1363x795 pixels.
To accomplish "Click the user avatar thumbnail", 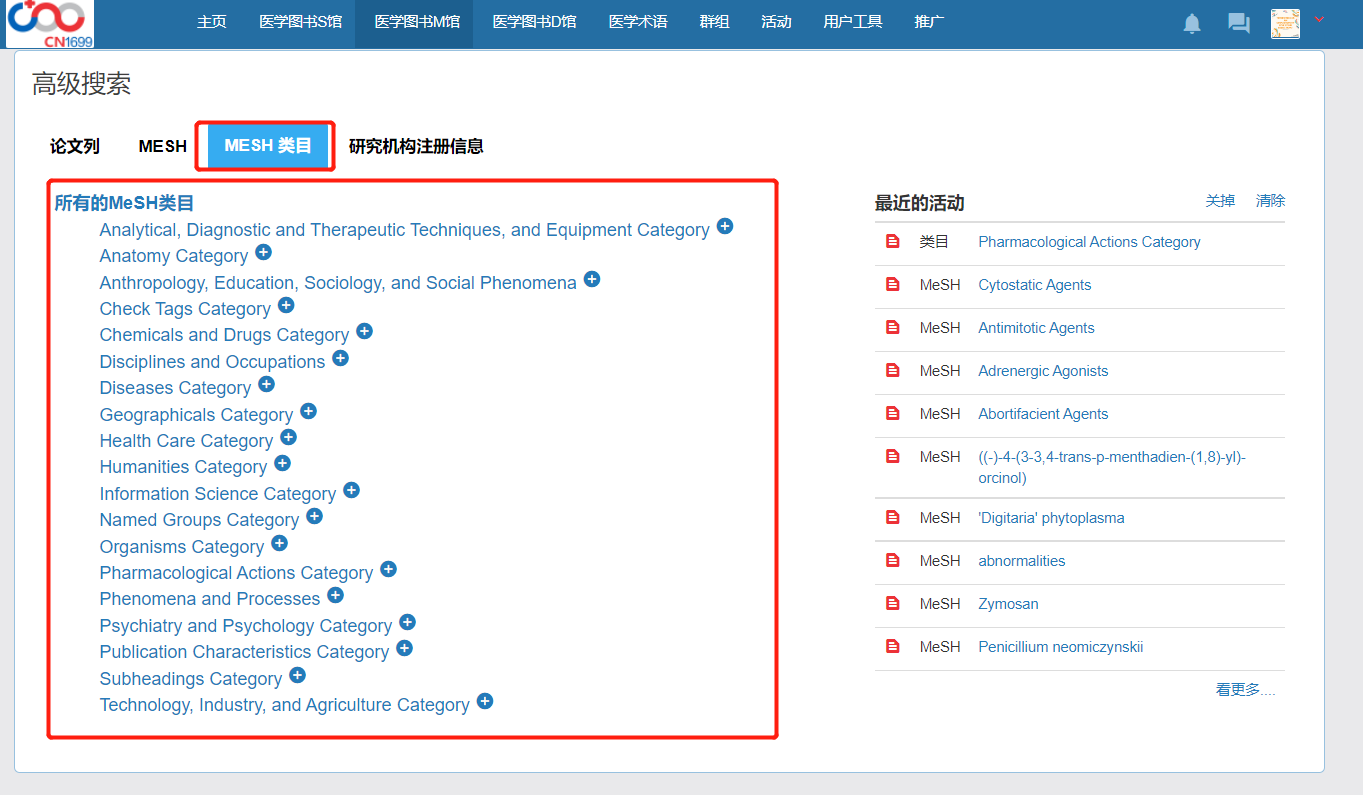I will point(1285,24).
